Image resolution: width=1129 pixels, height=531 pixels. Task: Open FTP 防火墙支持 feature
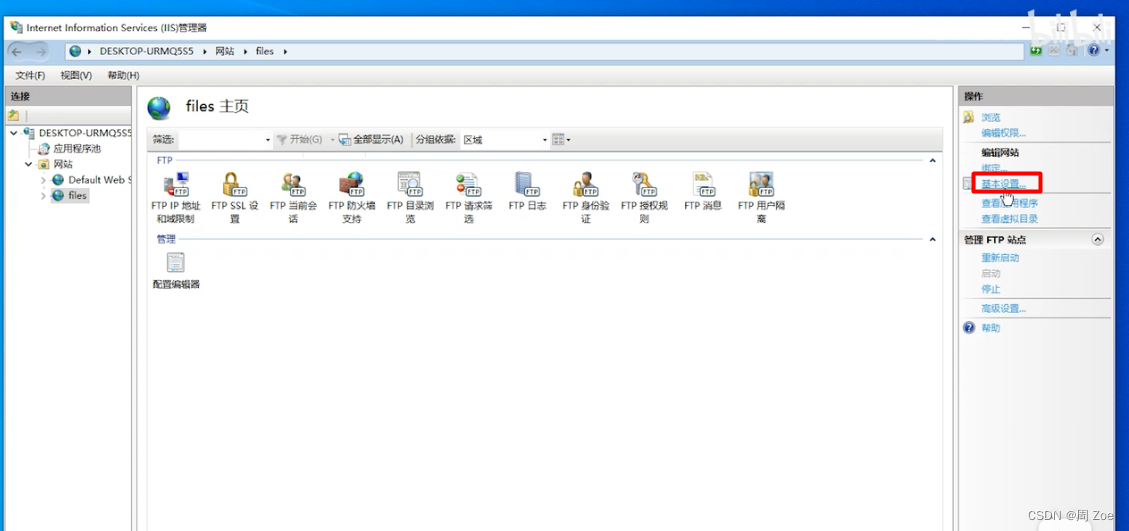tap(351, 197)
